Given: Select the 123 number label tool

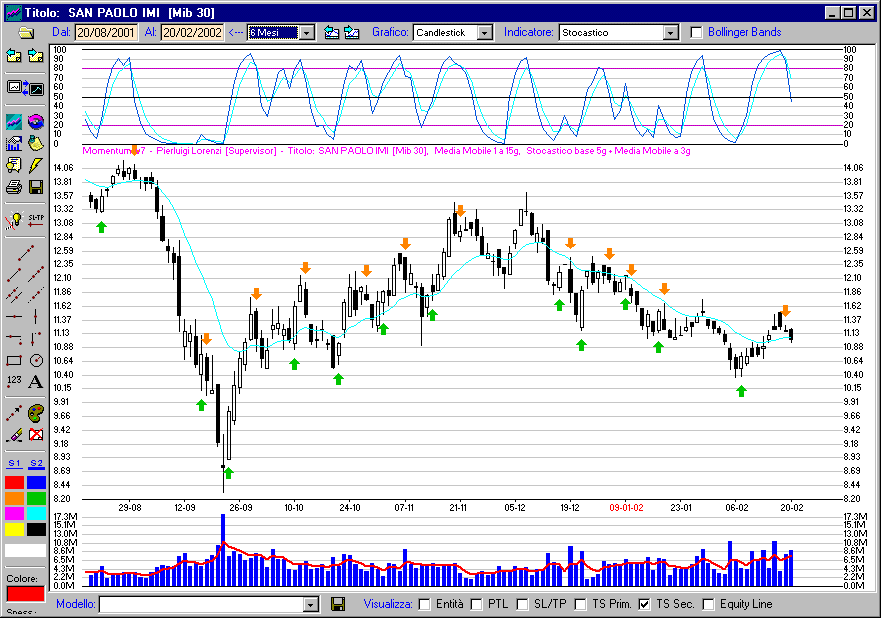Looking at the screenshot, I should 14,381.
